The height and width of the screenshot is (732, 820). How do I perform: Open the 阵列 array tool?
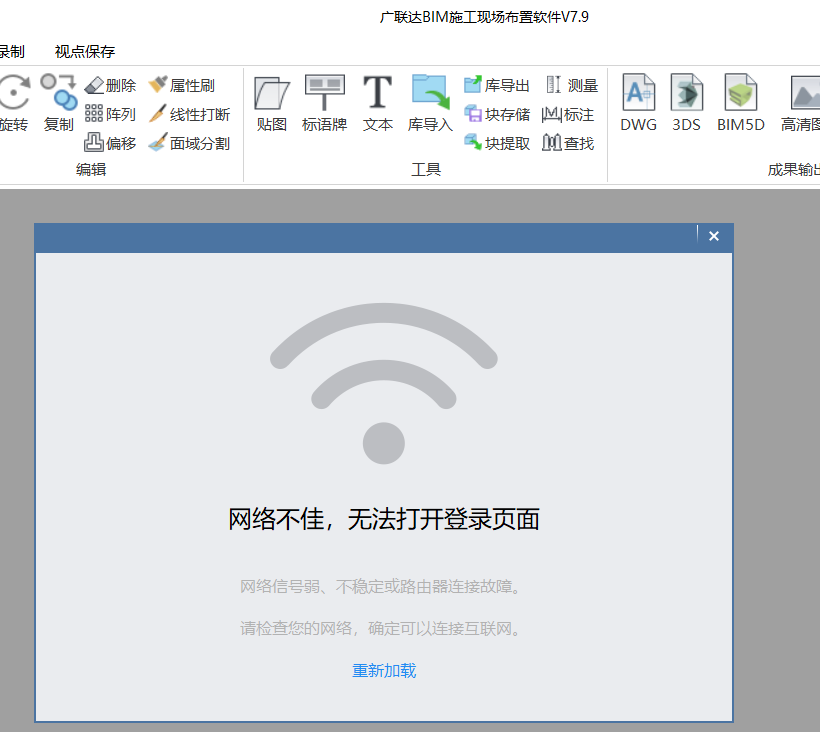point(110,114)
